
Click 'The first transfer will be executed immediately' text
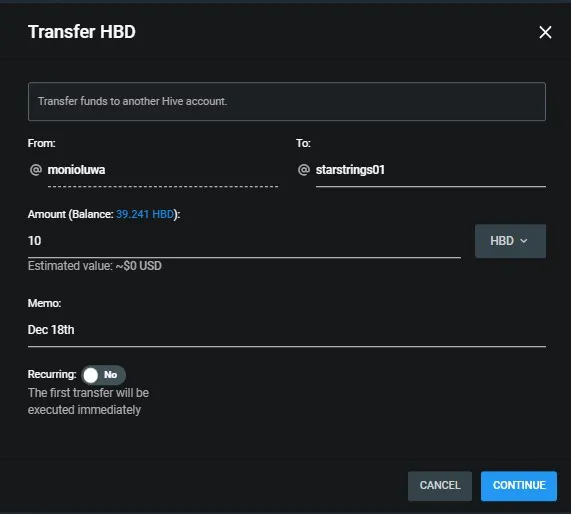pyautogui.click(x=88, y=401)
